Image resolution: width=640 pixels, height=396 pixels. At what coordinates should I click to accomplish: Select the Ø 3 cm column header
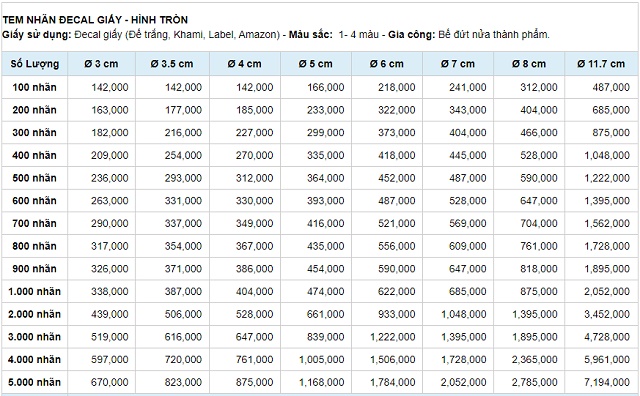pyautogui.click(x=102, y=64)
